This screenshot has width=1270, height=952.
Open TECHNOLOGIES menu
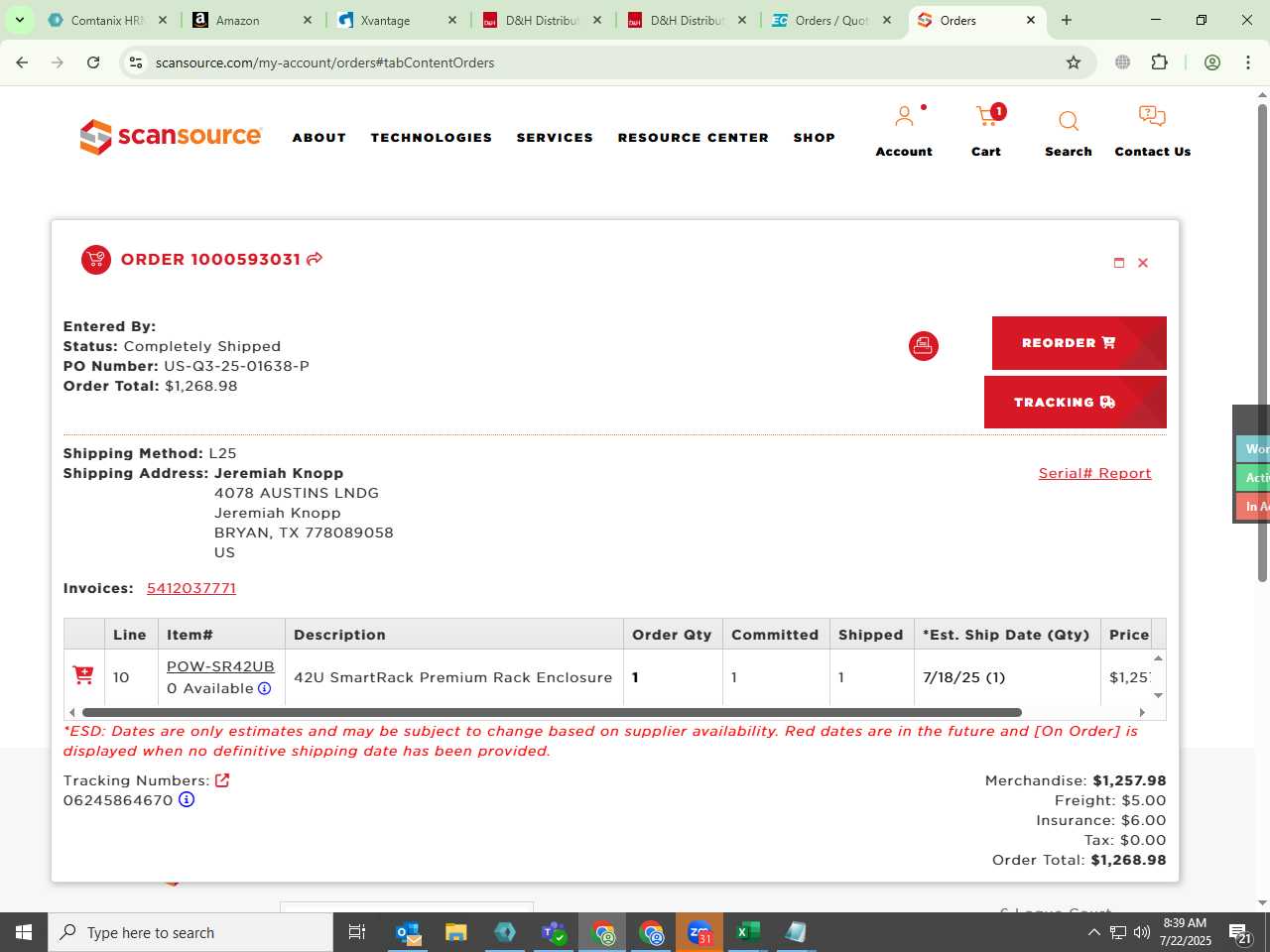coord(432,138)
